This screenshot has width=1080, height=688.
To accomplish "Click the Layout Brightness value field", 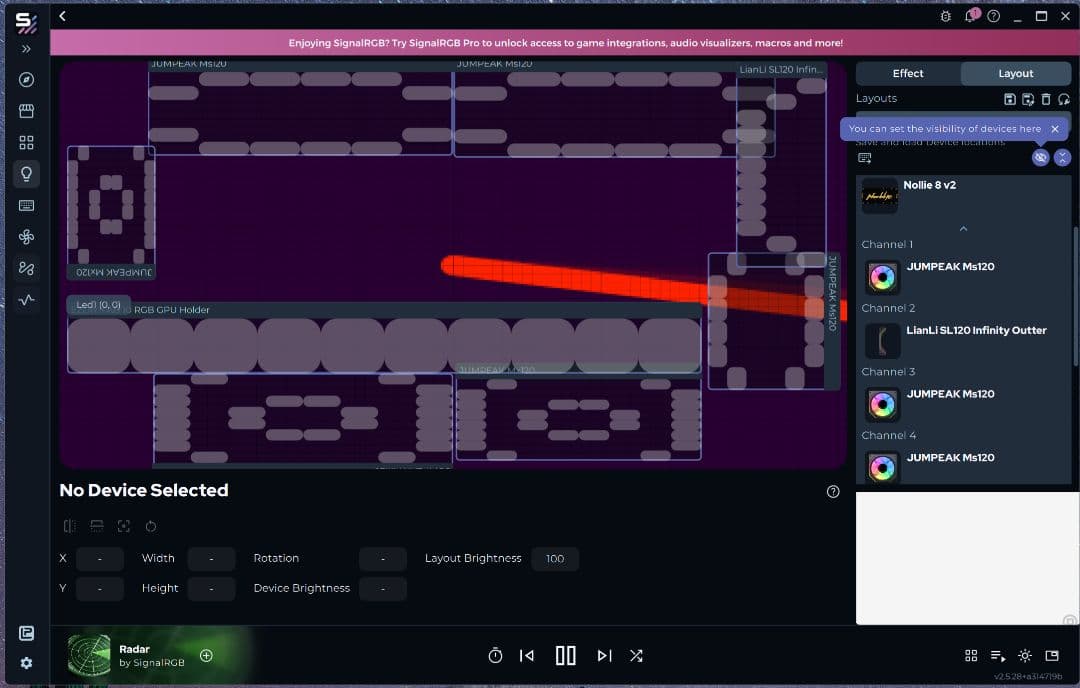I will point(555,559).
